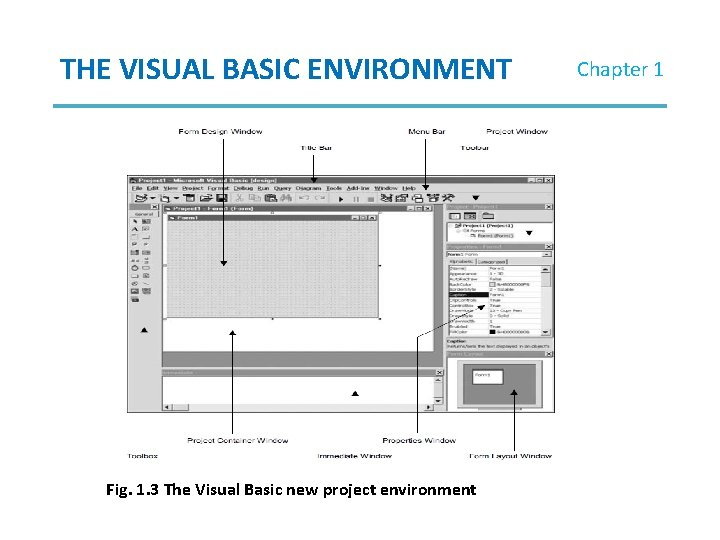The image size is (720, 540).
Task: Open the Run menu
Action: 263,188
